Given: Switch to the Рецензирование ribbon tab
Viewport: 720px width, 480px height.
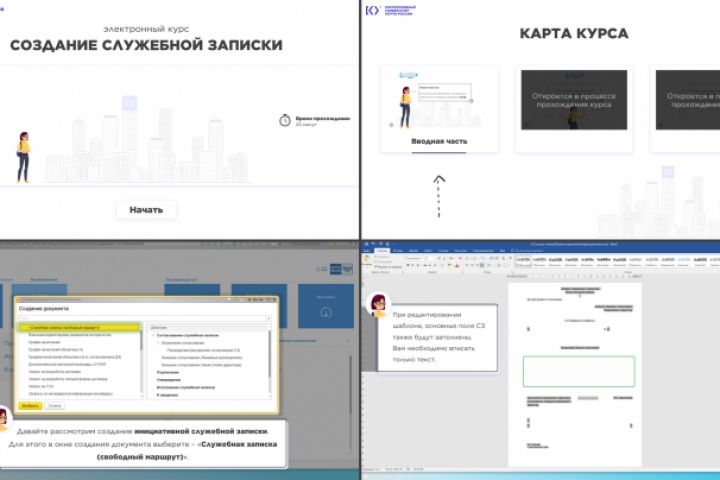Looking at the screenshot, I should [483, 251].
